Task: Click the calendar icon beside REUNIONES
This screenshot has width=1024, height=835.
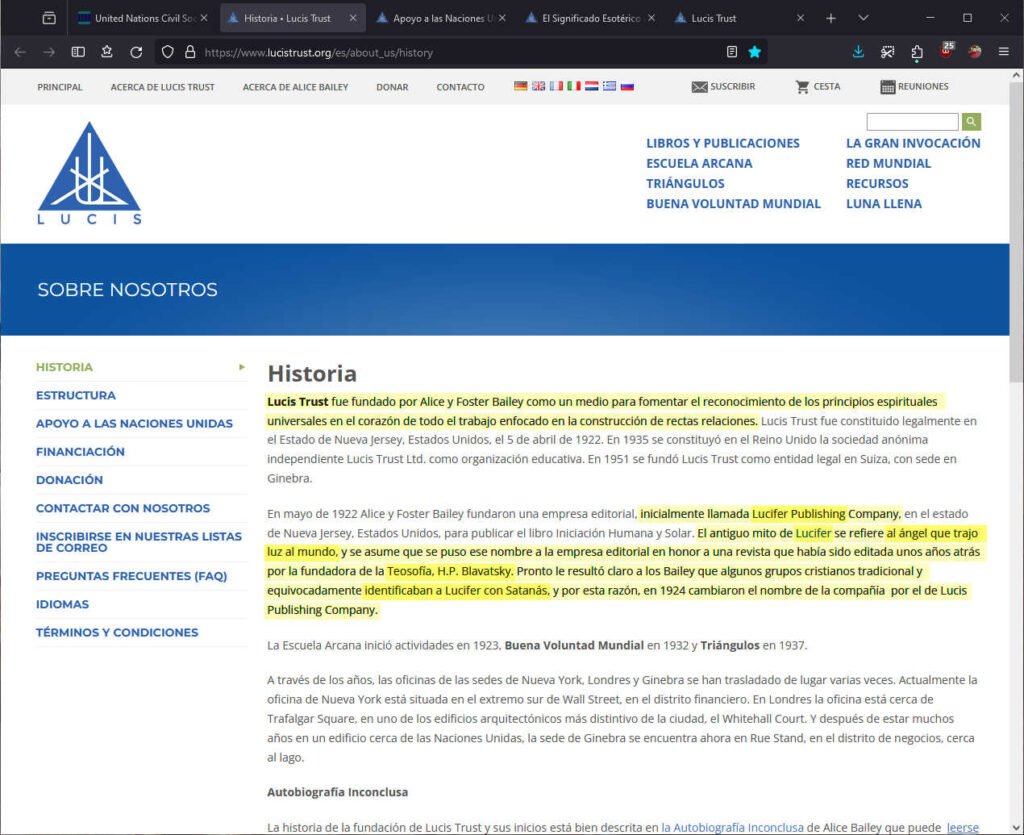Action: pos(886,86)
